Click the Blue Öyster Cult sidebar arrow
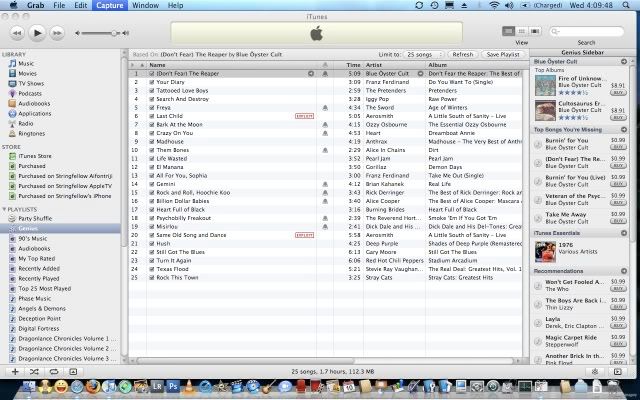 625,63
